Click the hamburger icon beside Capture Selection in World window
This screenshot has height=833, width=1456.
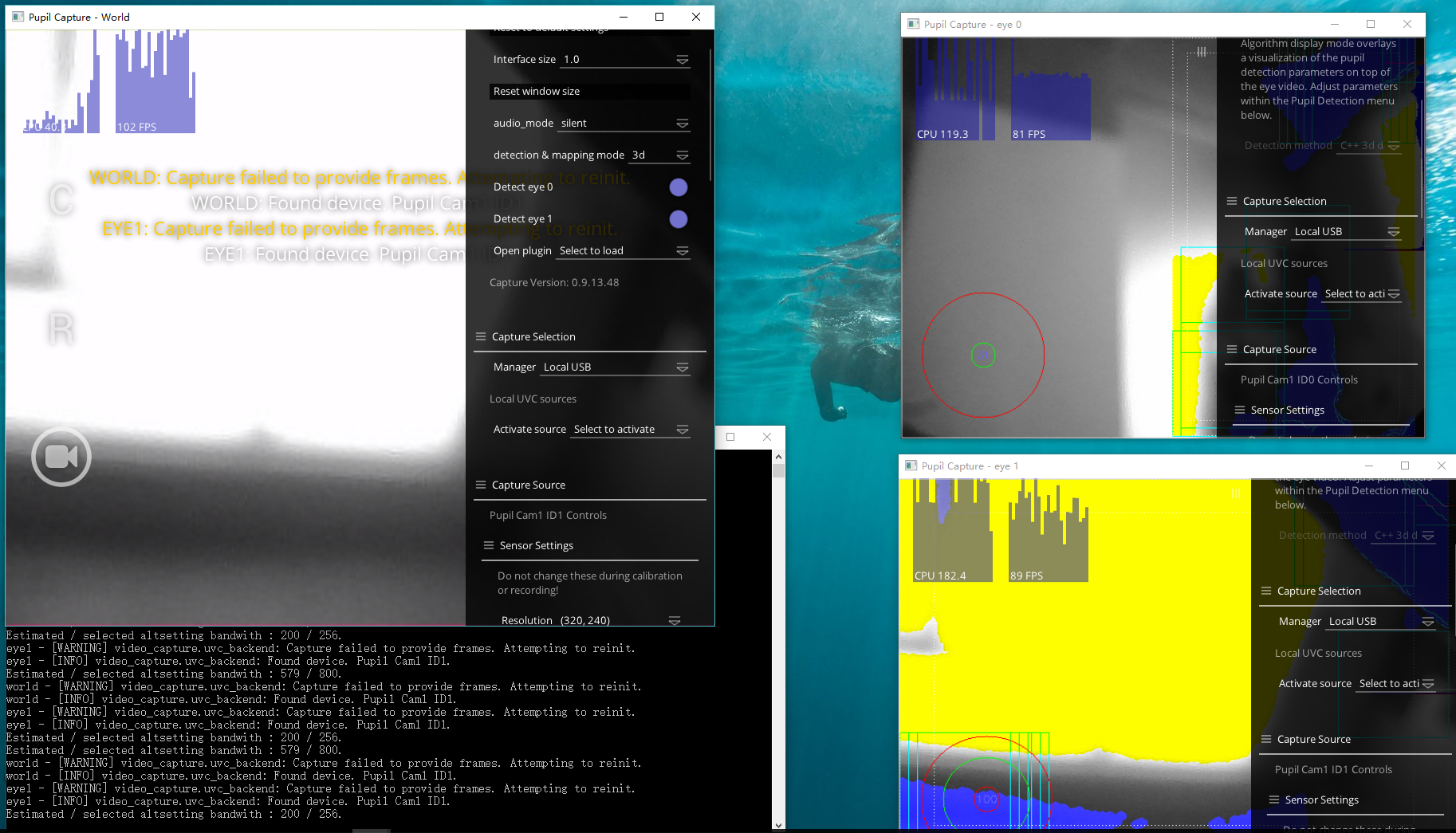481,336
